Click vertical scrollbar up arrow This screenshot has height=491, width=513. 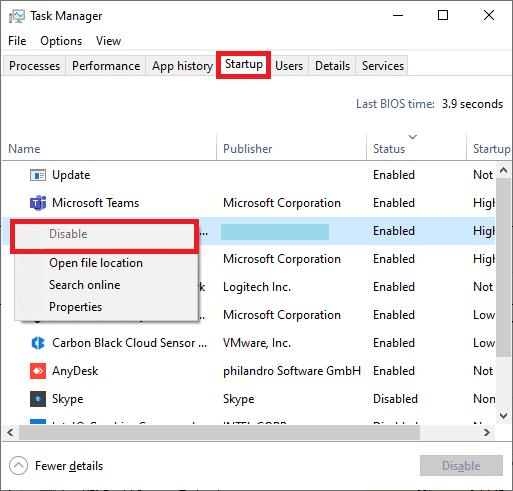click(503, 171)
